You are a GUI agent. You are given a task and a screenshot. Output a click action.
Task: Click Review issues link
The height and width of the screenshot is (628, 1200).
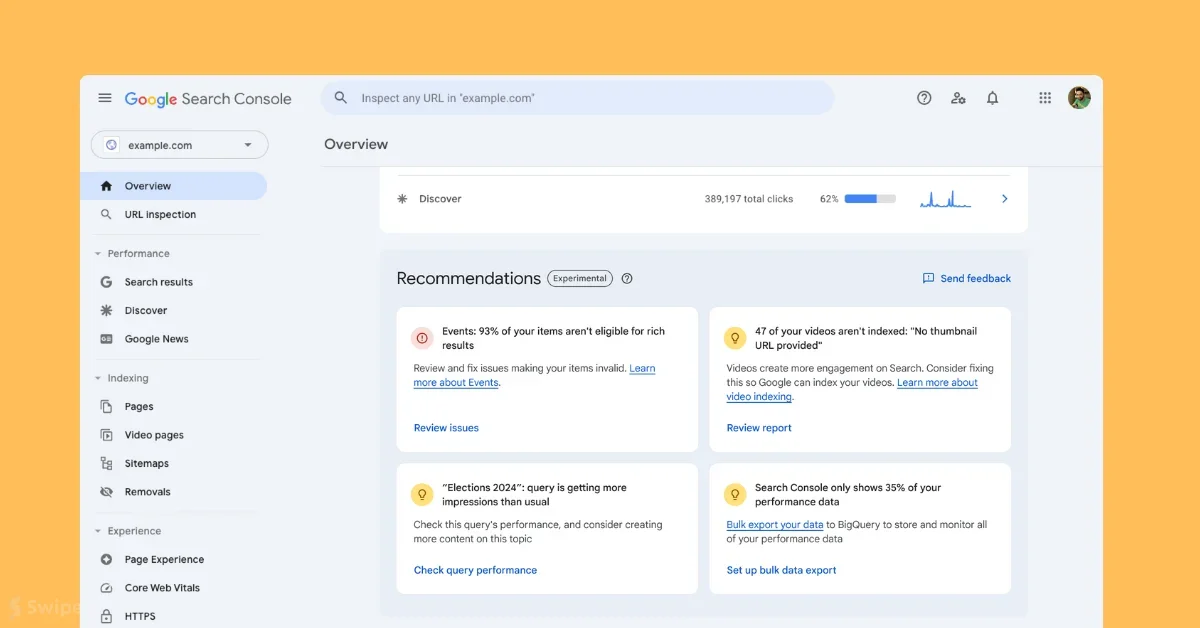[446, 428]
